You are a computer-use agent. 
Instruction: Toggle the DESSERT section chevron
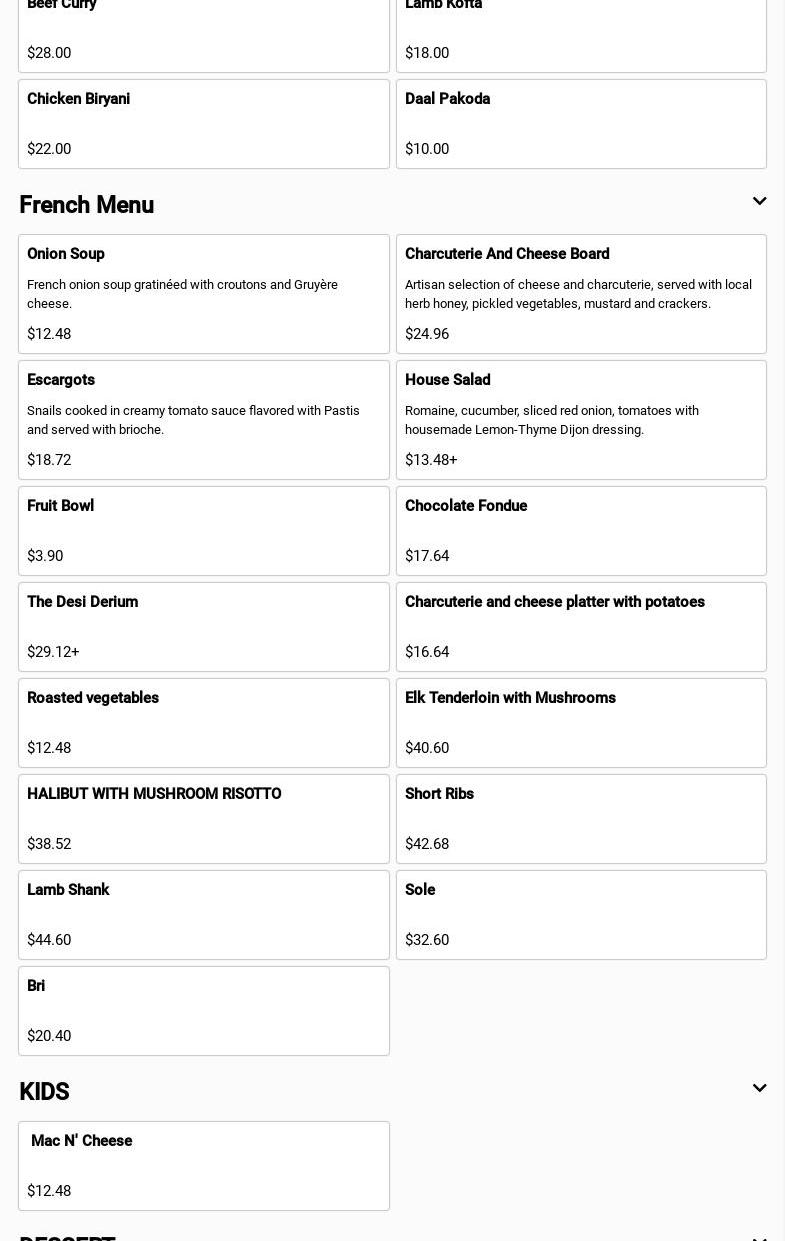click(x=759, y=1237)
